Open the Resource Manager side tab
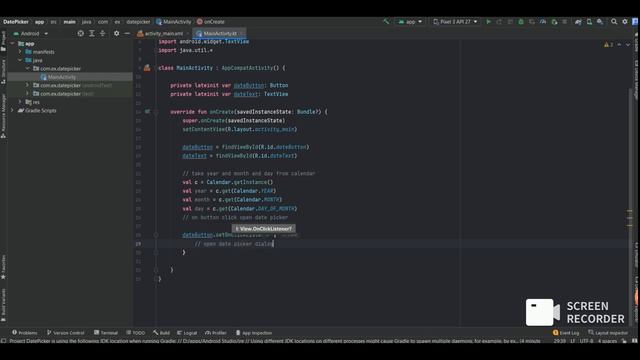The height and width of the screenshot is (360, 640). click(x=3, y=116)
